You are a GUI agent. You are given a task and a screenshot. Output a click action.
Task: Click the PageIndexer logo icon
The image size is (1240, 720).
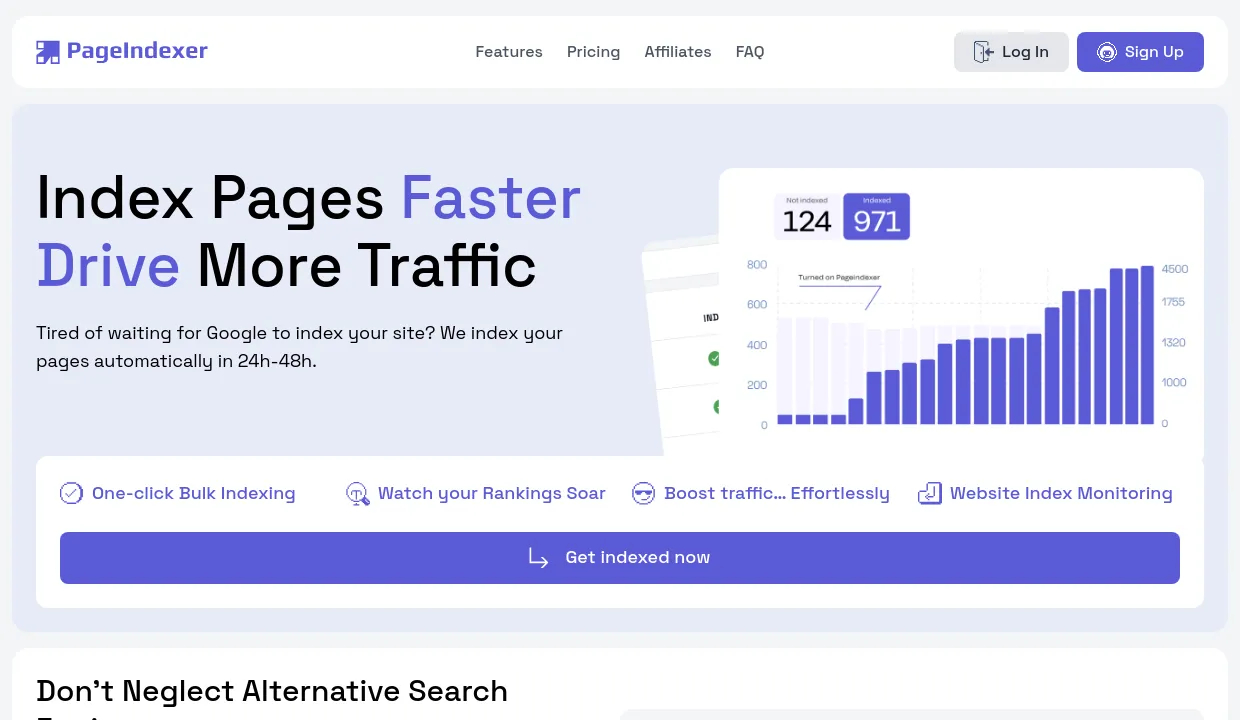[47, 51]
